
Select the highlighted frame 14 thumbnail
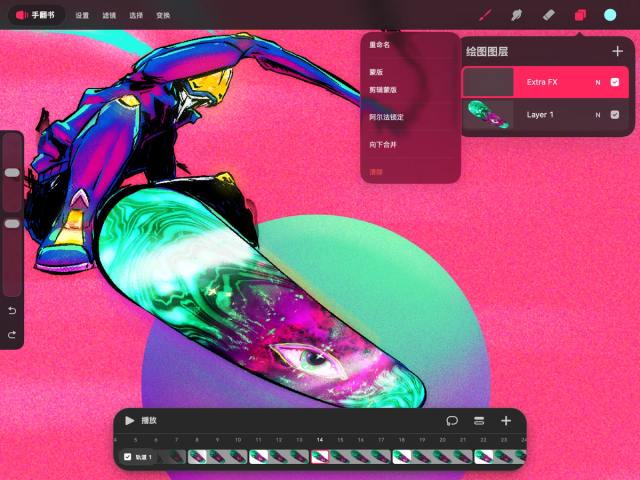[320, 457]
